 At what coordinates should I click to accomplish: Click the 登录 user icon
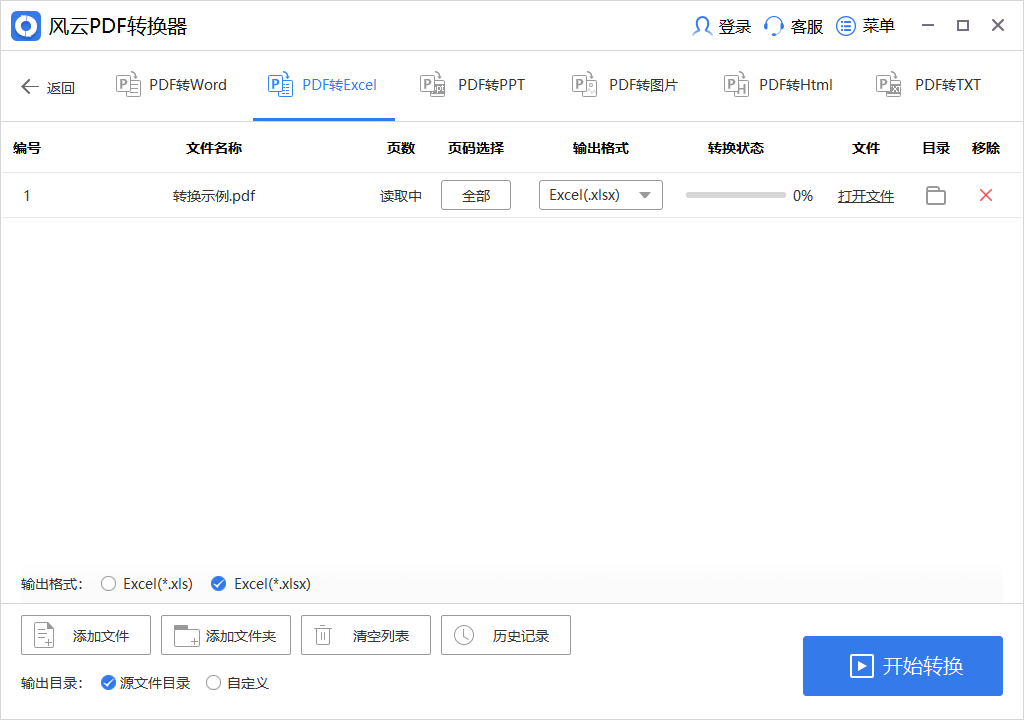coord(702,26)
